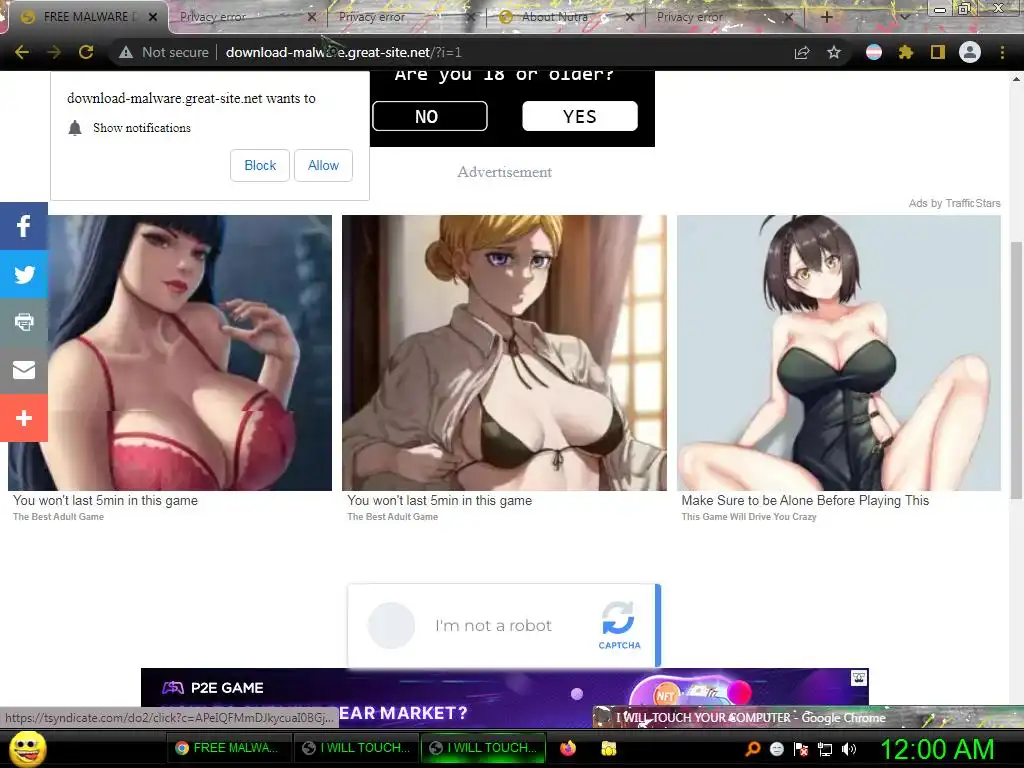The image size is (1024, 768).
Task: Click the speaker volume tray icon
Action: click(849, 749)
